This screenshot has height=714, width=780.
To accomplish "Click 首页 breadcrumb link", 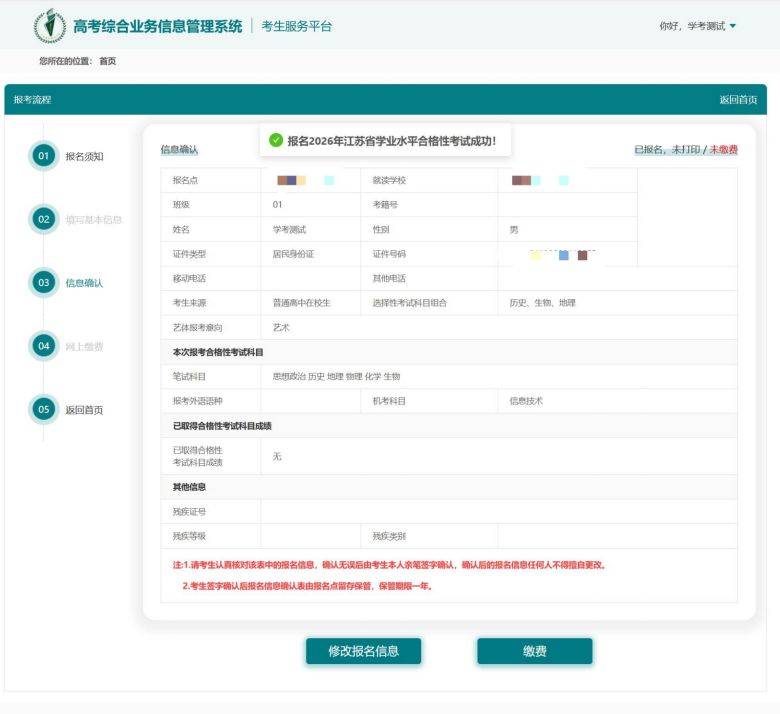I will [107, 62].
